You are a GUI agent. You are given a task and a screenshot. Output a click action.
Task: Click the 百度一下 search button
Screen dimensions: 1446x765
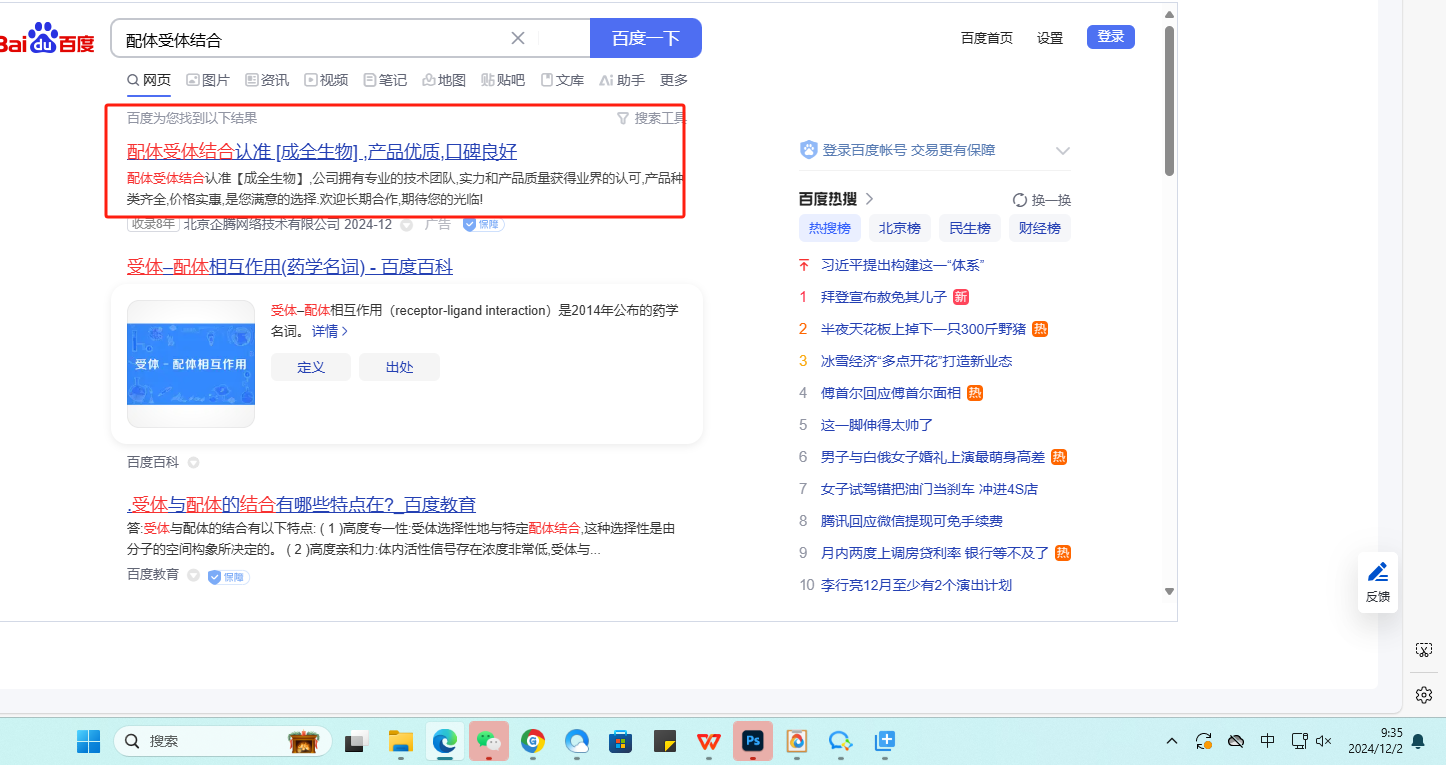[x=645, y=39]
